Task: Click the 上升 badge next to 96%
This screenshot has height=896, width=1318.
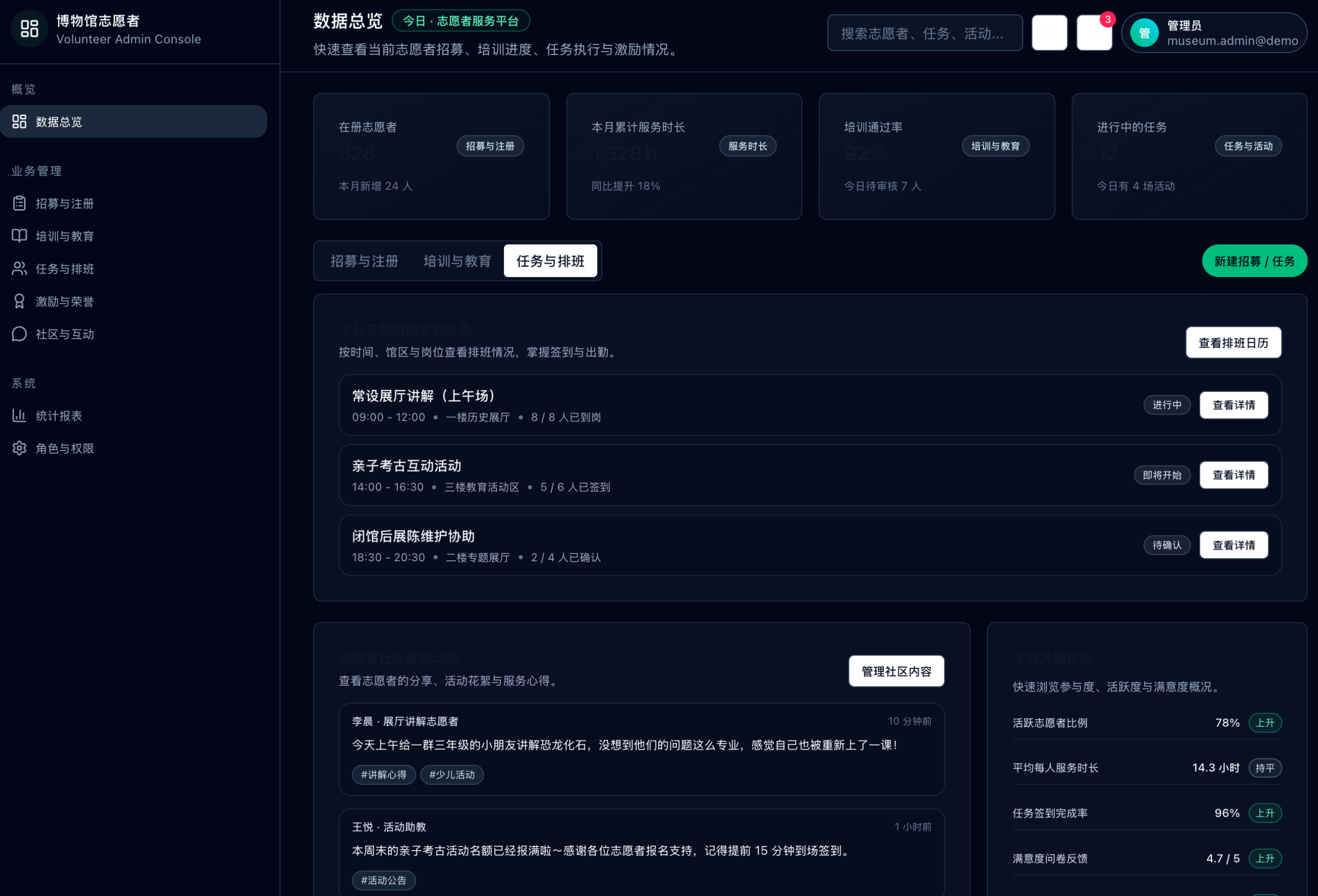Action: [1266, 813]
